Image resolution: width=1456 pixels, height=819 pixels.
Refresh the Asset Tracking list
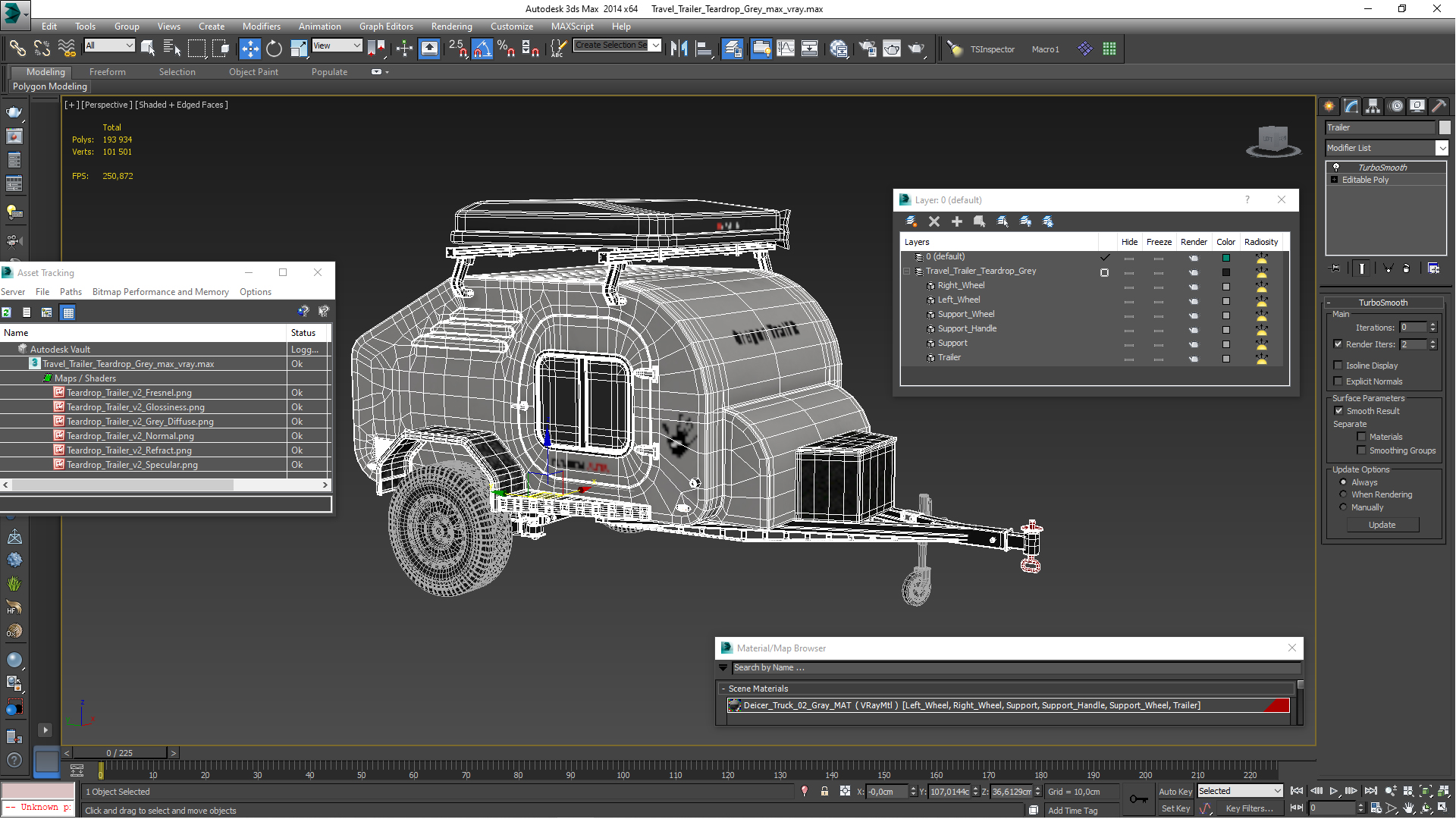coord(7,312)
